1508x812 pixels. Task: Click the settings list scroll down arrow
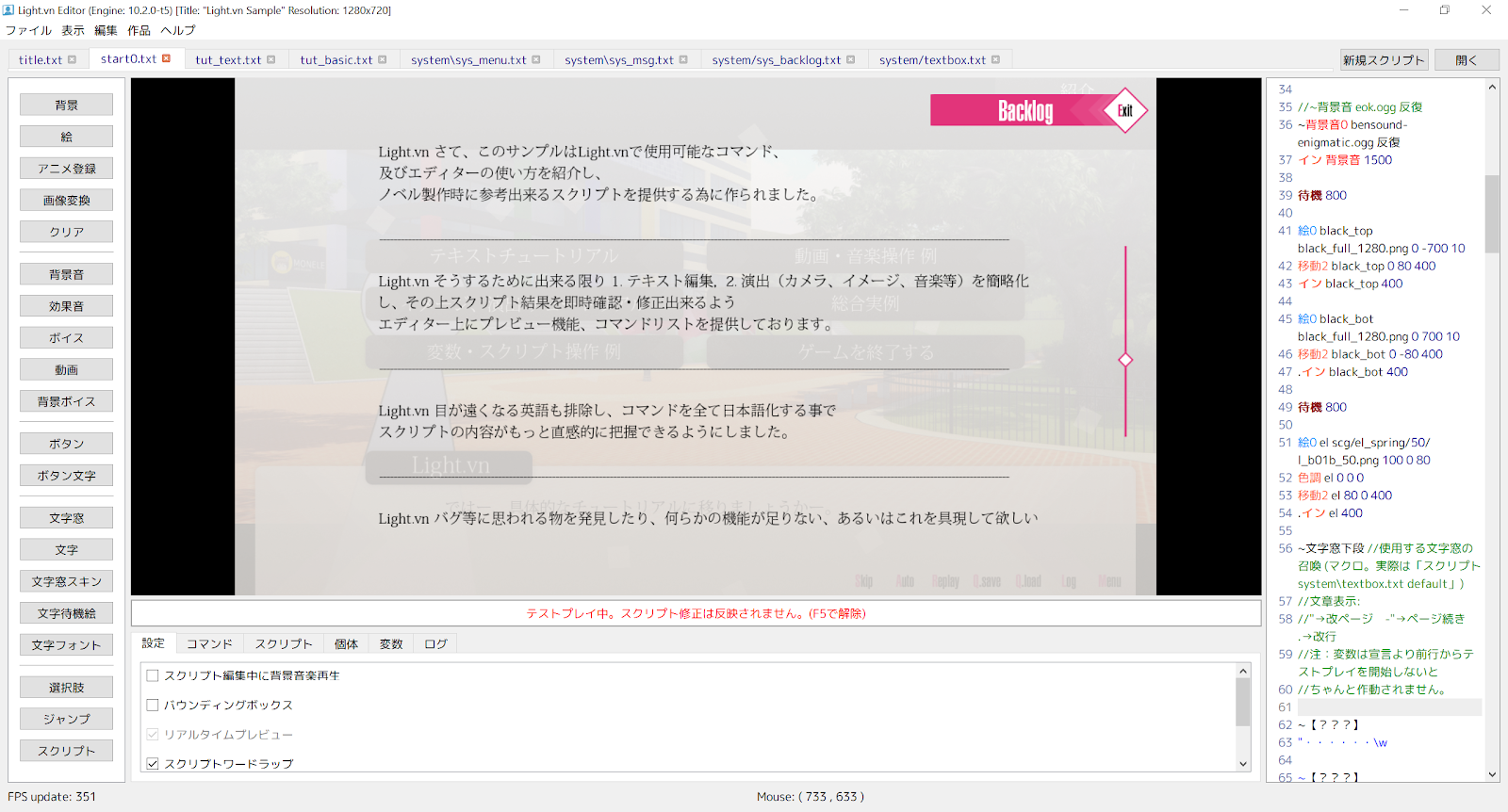[x=1243, y=764]
